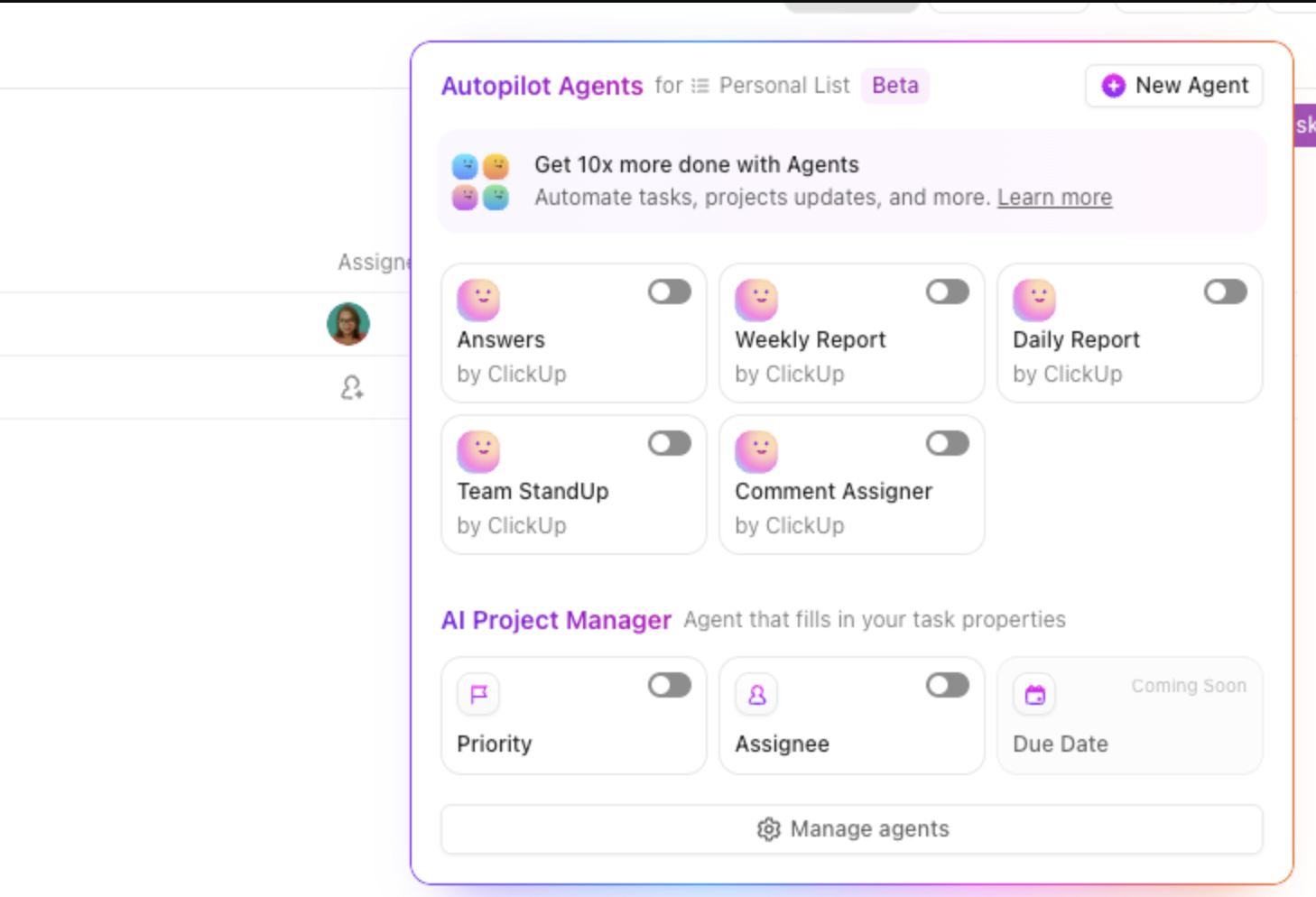This screenshot has height=897, width=1316.
Task: Switch on the Daily Report toggle
Action: point(1226,291)
